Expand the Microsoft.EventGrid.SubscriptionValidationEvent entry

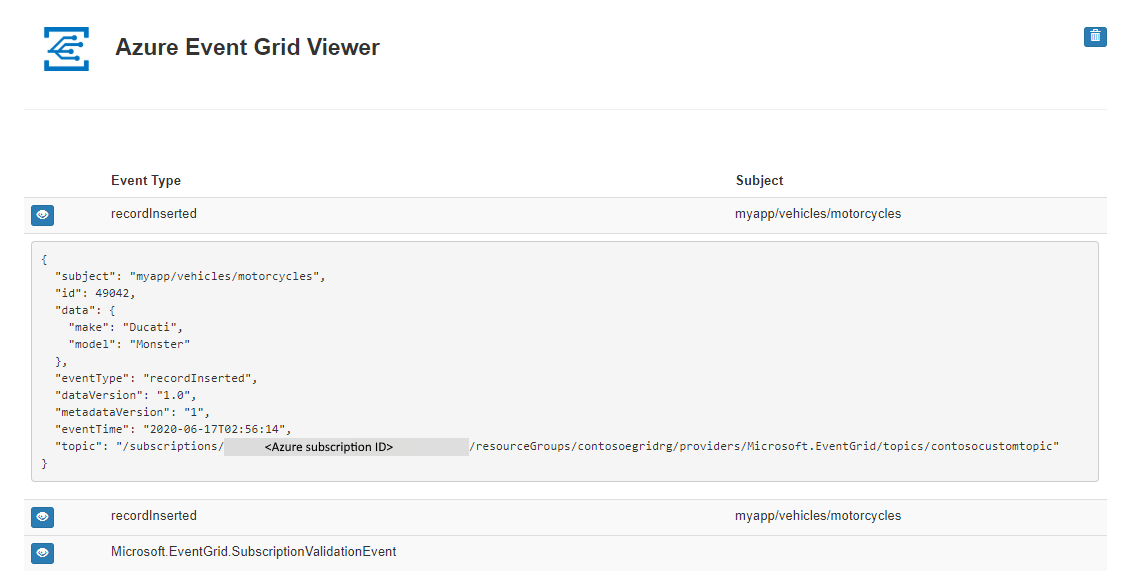click(42, 552)
